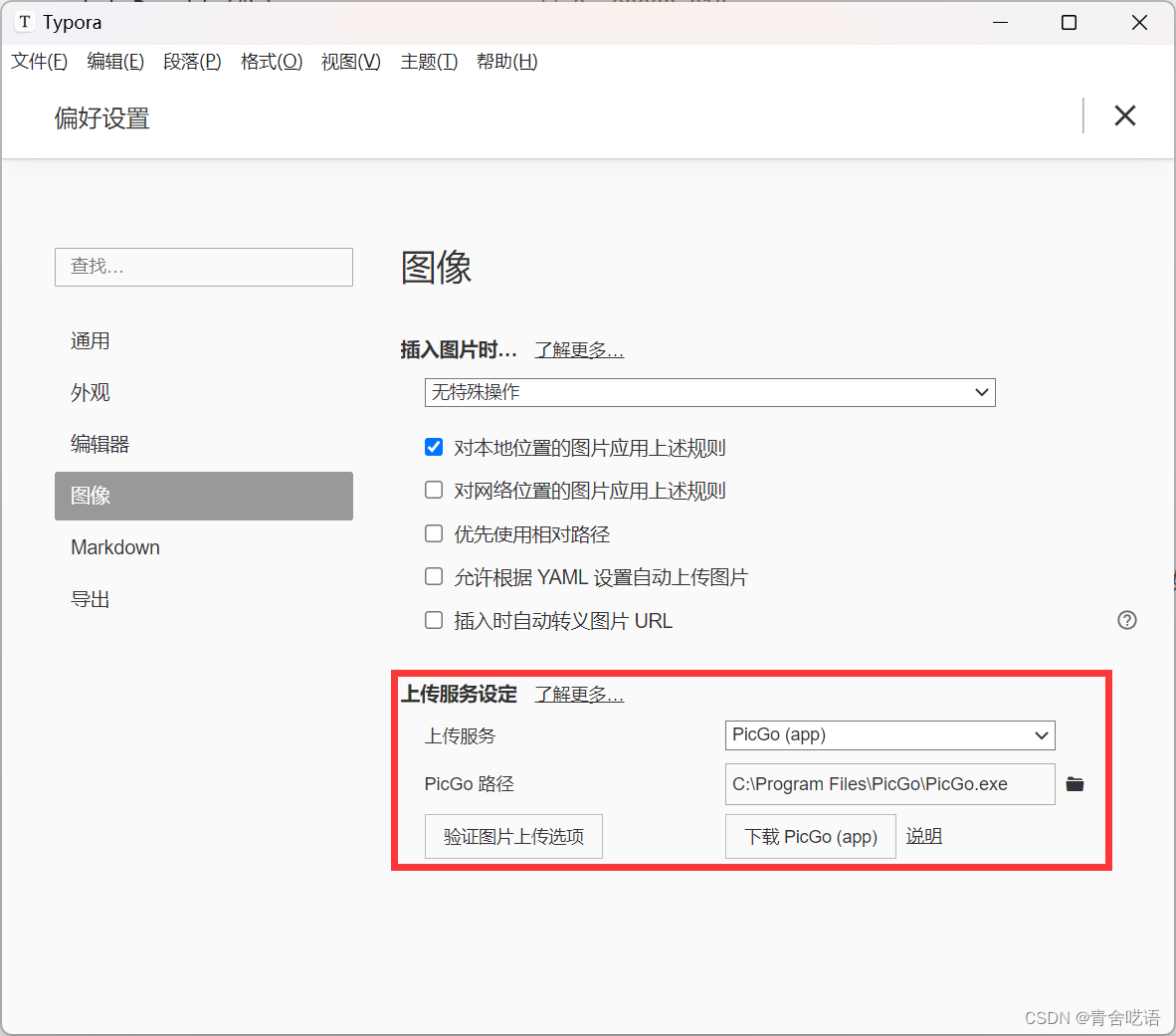Select 编辑器 in preferences sidebar
Screen dimensions: 1176x1036
pyautogui.click(x=203, y=444)
